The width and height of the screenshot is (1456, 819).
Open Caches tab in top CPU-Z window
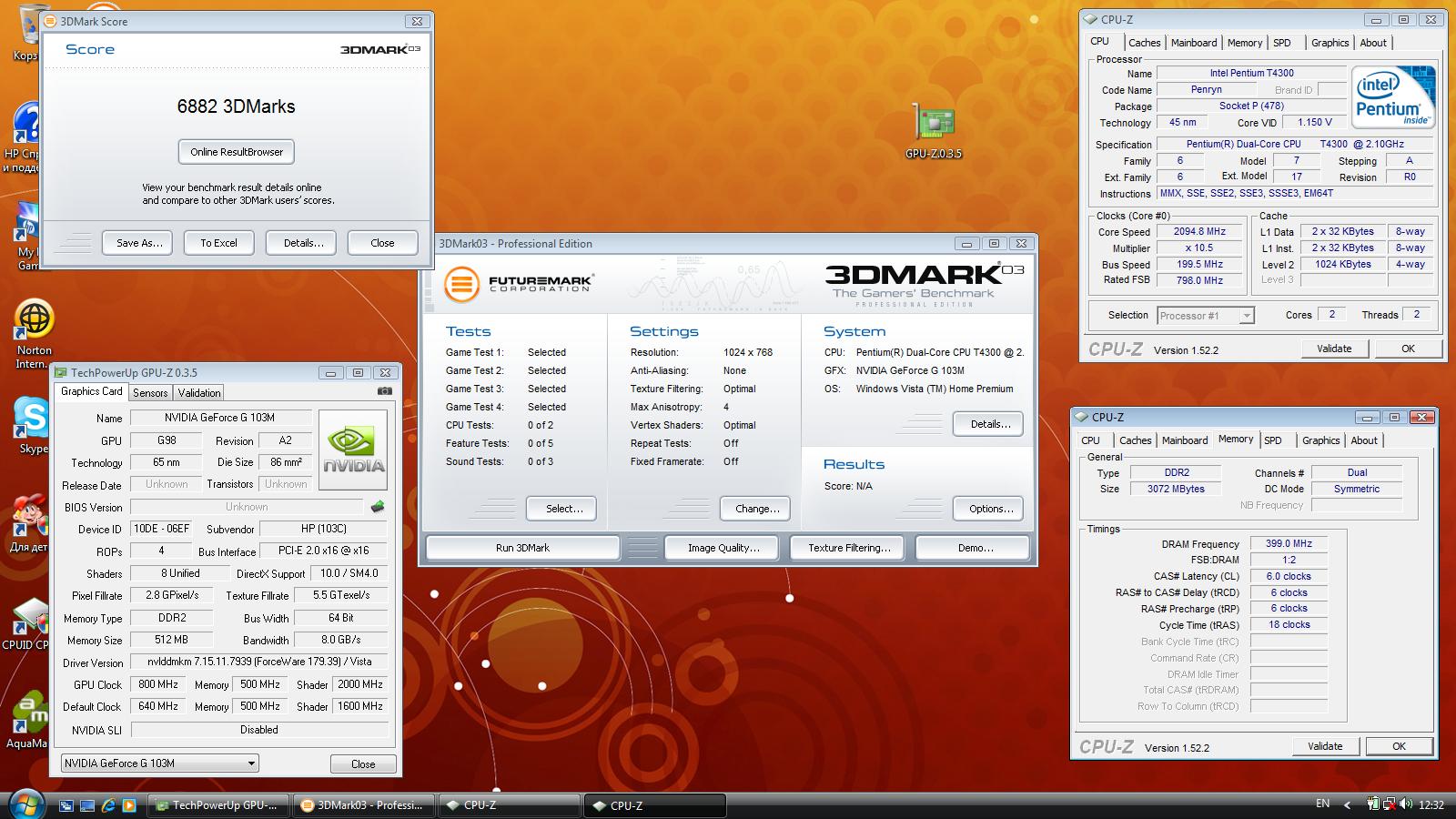pyautogui.click(x=1144, y=43)
